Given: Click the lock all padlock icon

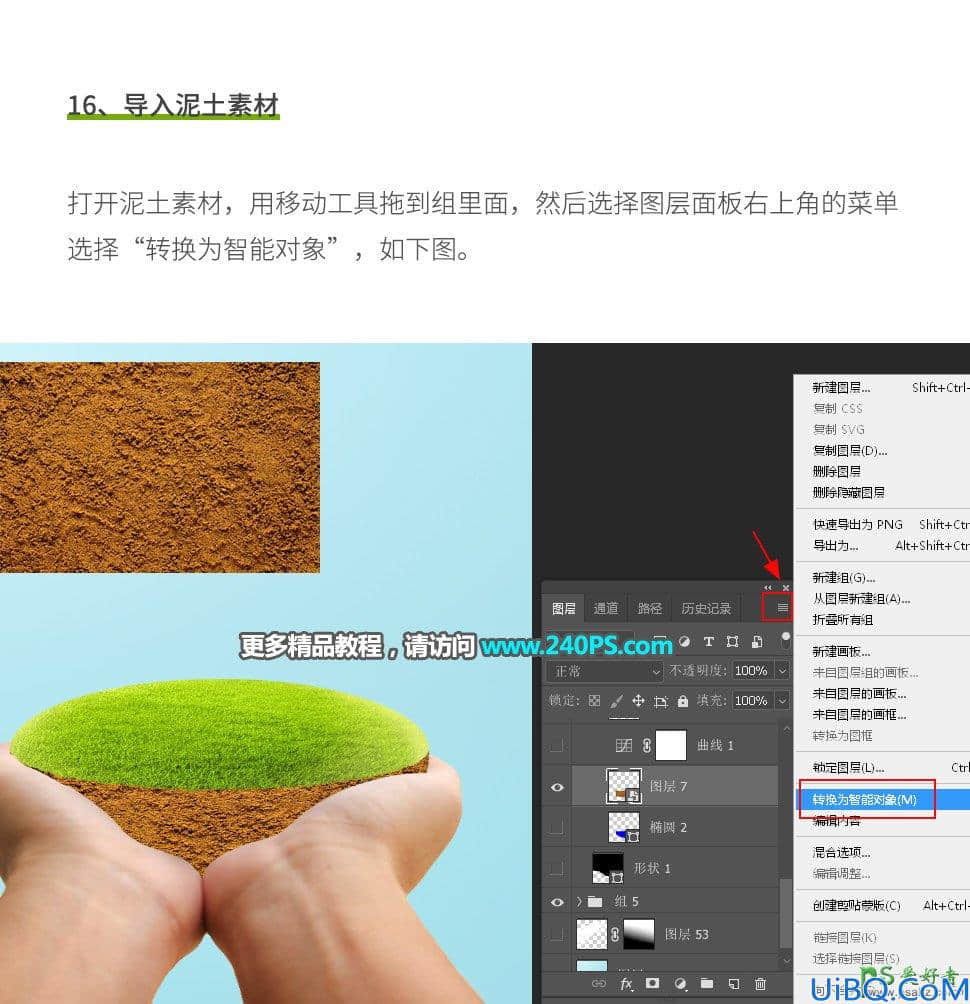Looking at the screenshot, I should tap(683, 701).
